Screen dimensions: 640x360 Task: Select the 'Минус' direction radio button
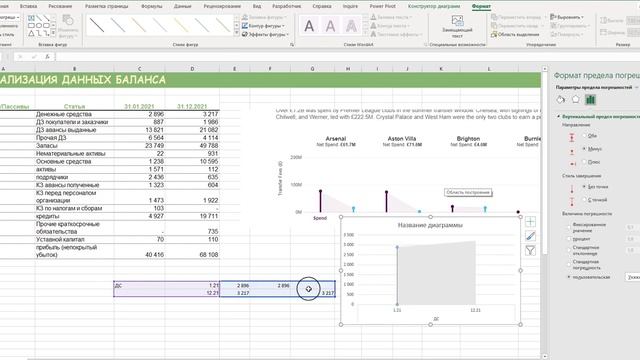click(x=584, y=149)
